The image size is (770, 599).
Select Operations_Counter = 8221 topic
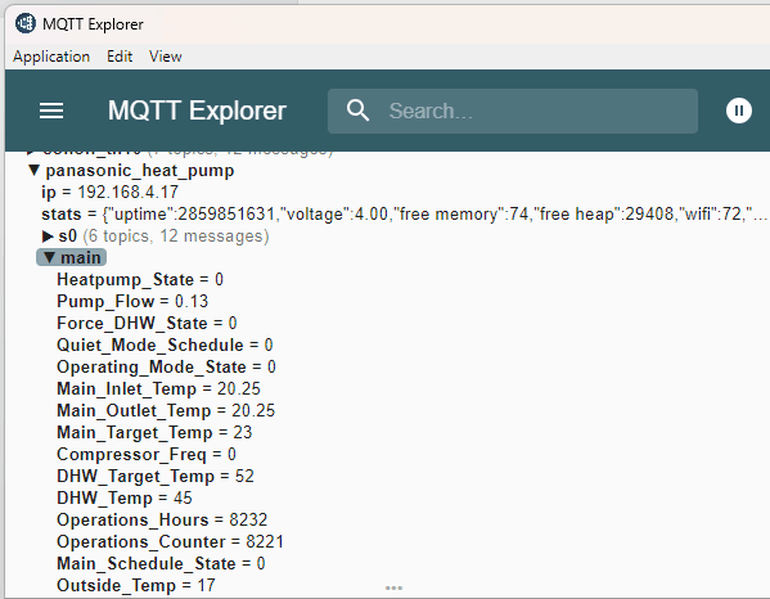click(x=170, y=542)
